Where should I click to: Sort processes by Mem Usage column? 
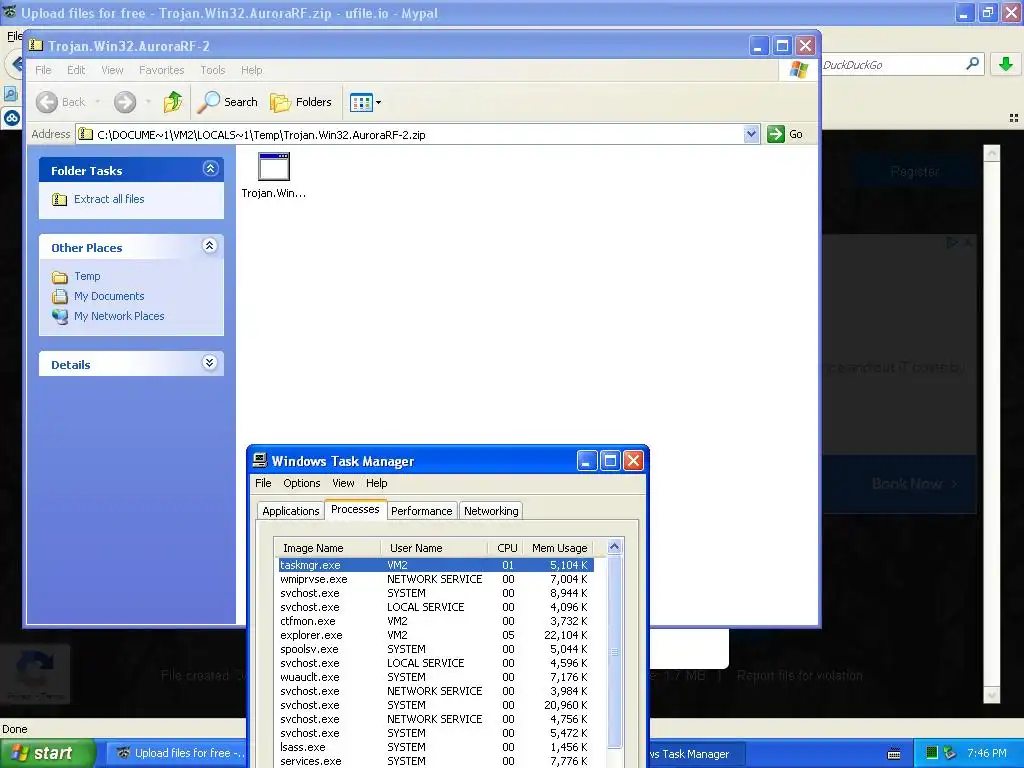point(559,548)
